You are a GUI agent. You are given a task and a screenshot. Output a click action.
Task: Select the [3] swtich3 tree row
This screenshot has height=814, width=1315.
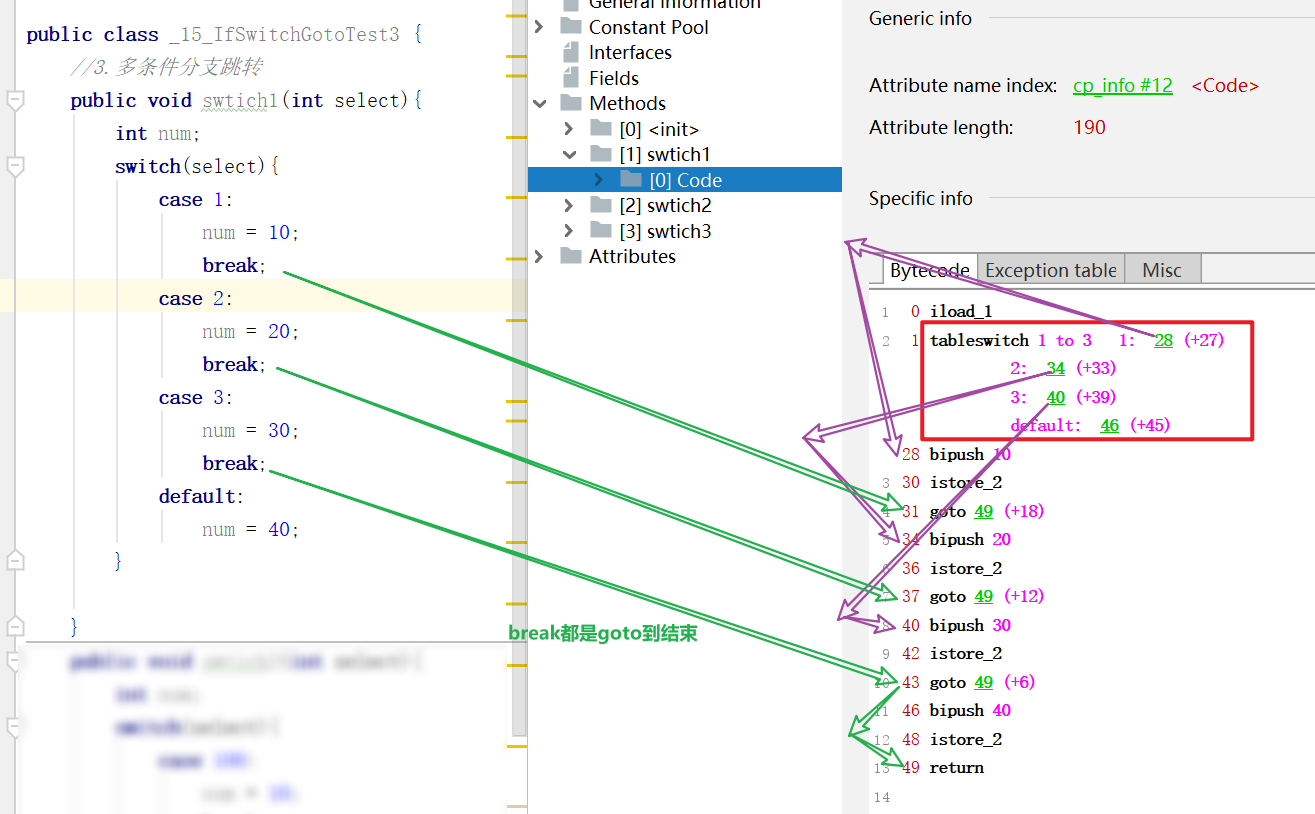[x=685, y=231]
